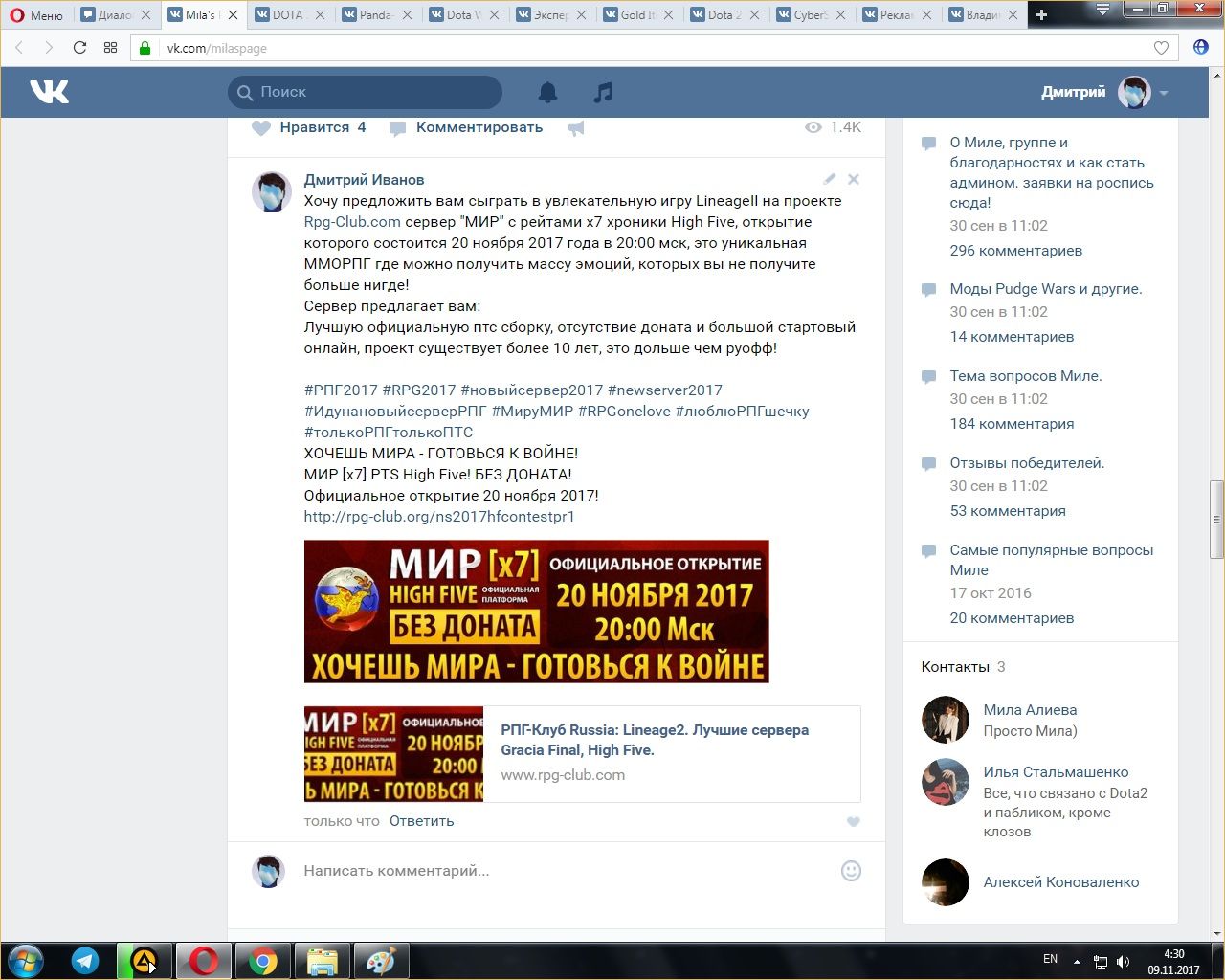Image resolution: width=1225 pixels, height=980 pixels.
Task: Open Google Chrome from taskbar
Action: pos(263,961)
